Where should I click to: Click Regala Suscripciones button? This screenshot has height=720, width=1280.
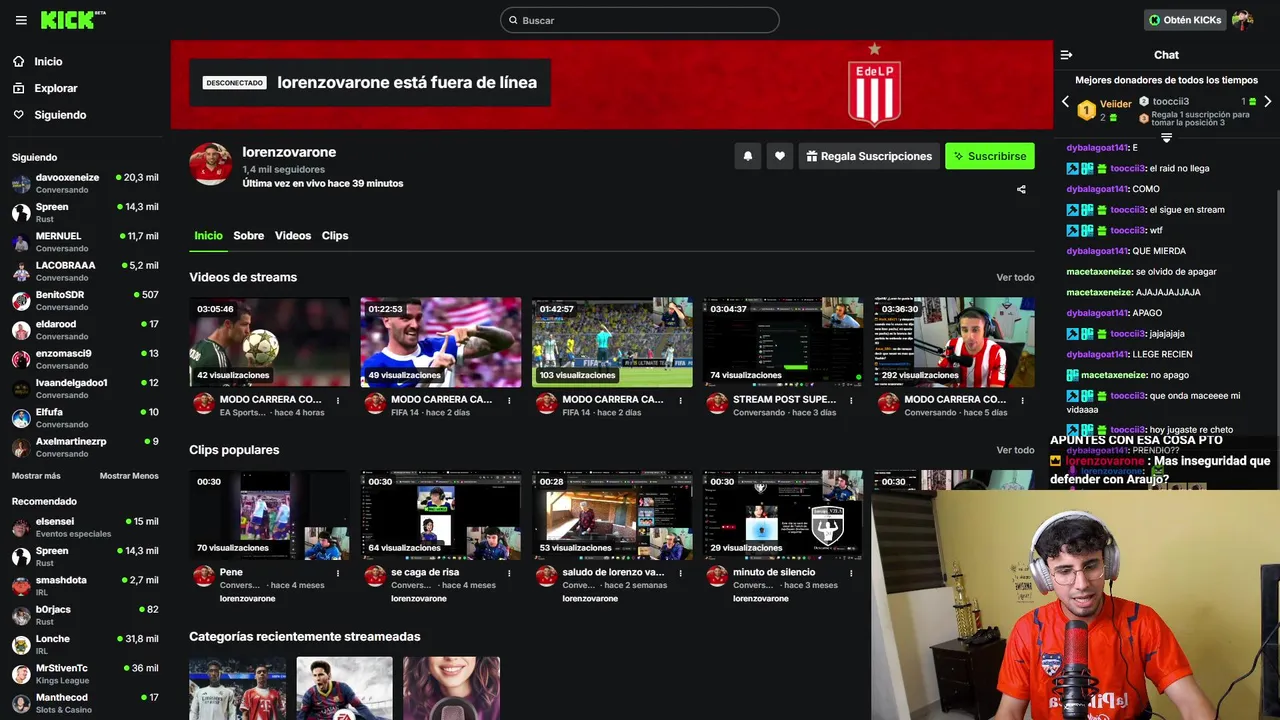click(869, 156)
